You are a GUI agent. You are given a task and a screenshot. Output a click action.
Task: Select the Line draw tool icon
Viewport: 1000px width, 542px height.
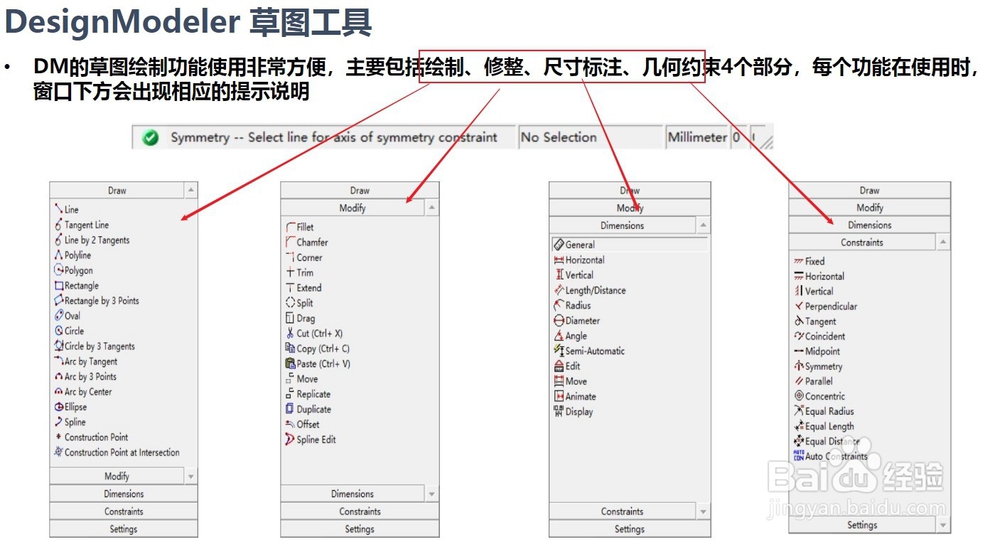click(x=58, y=209)
